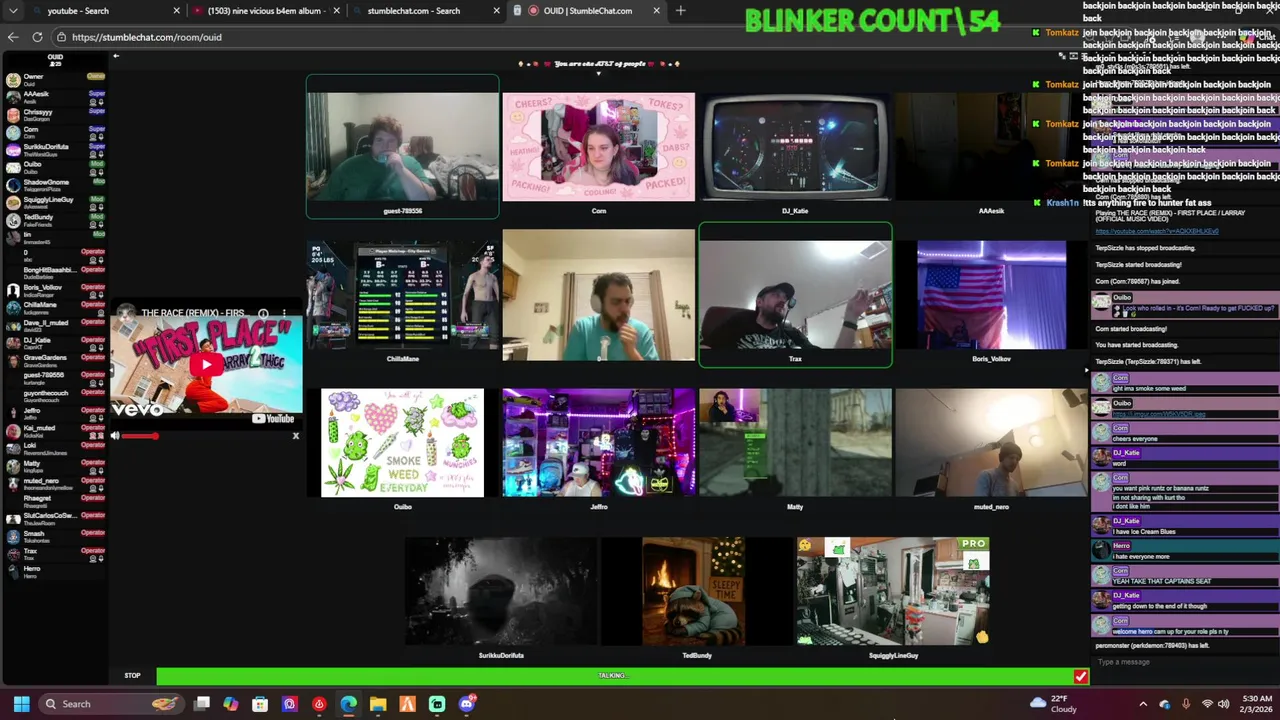Select DJ_Katie's webcam tile
The height and width of the screenshot is (720, 1280).
pos(794,147)
